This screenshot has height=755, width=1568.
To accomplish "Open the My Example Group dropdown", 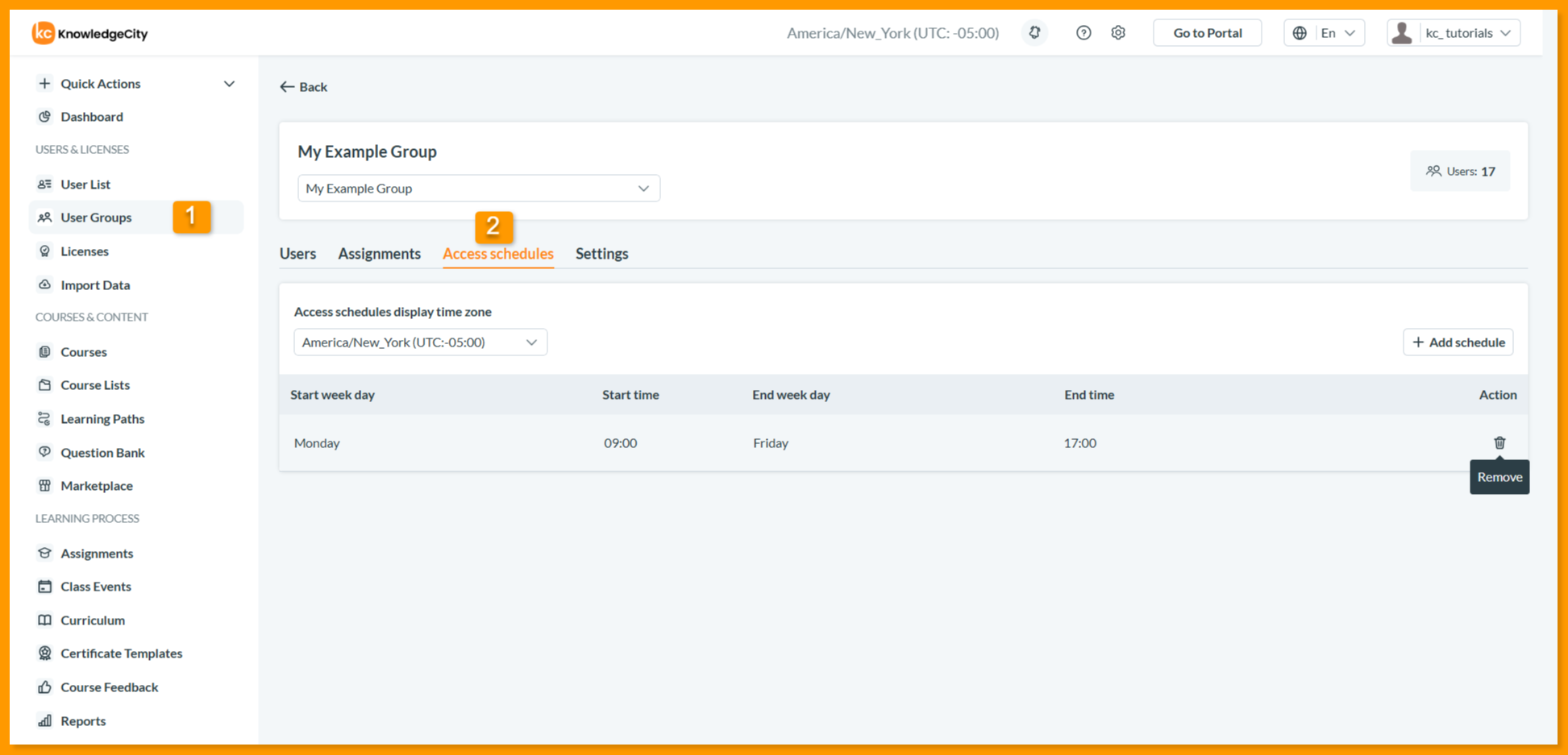I will (x=478, y=189).
